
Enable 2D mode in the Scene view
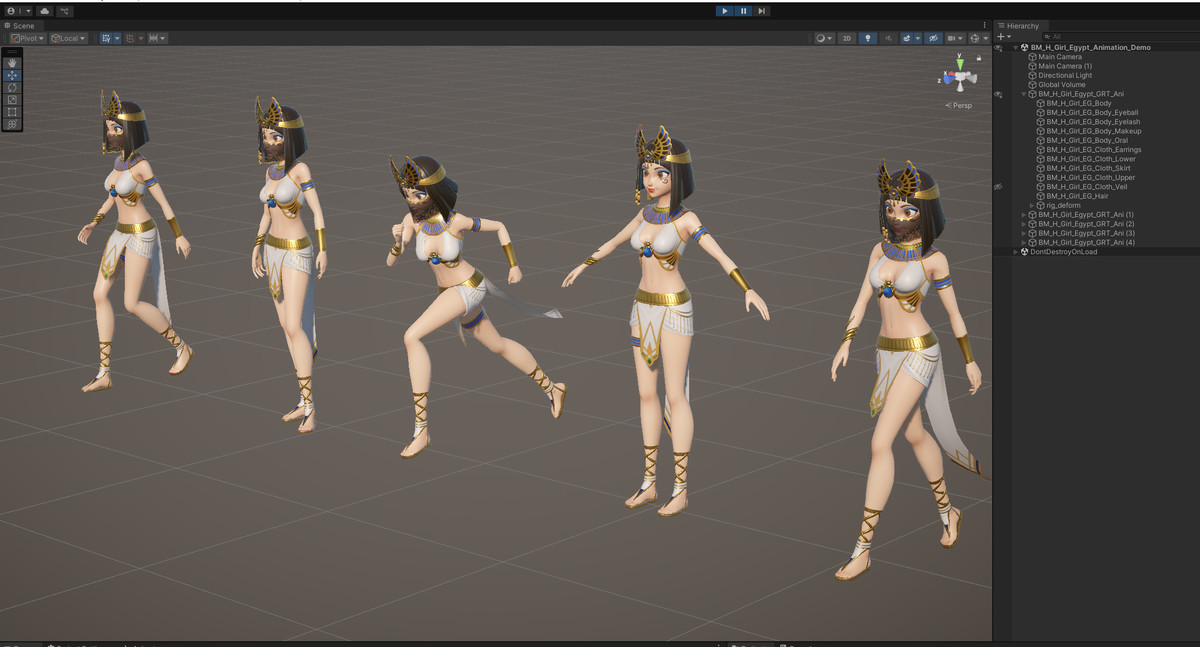click(845, 37)
